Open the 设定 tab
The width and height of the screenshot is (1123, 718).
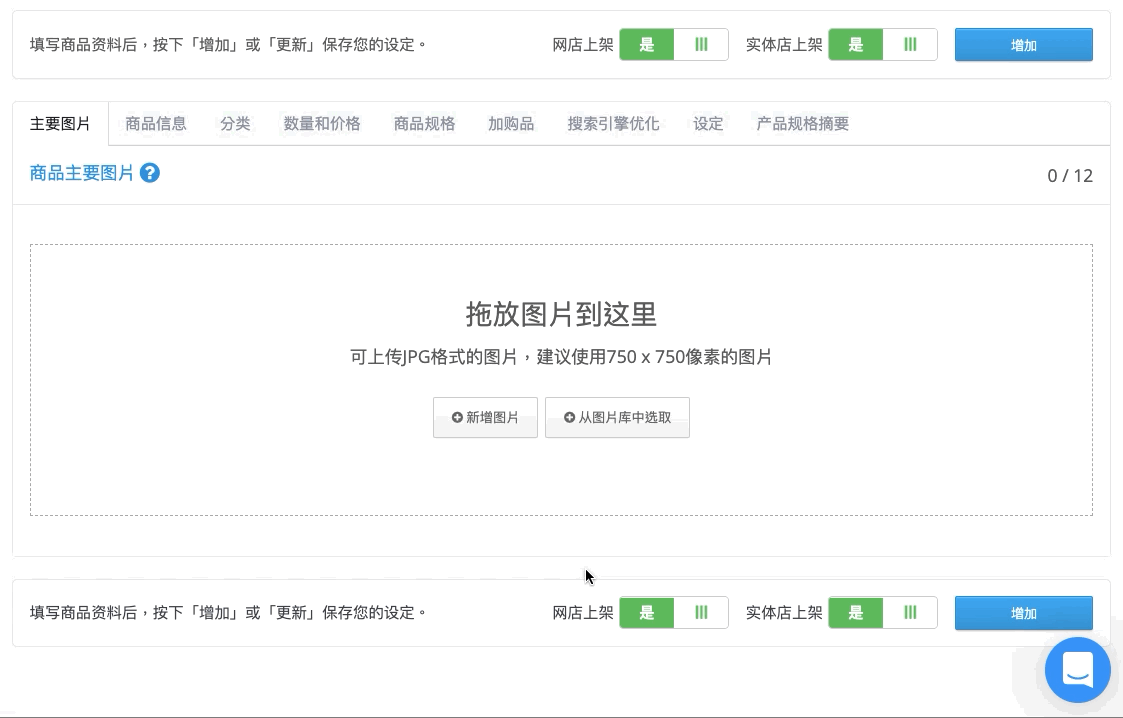point(708,124)
